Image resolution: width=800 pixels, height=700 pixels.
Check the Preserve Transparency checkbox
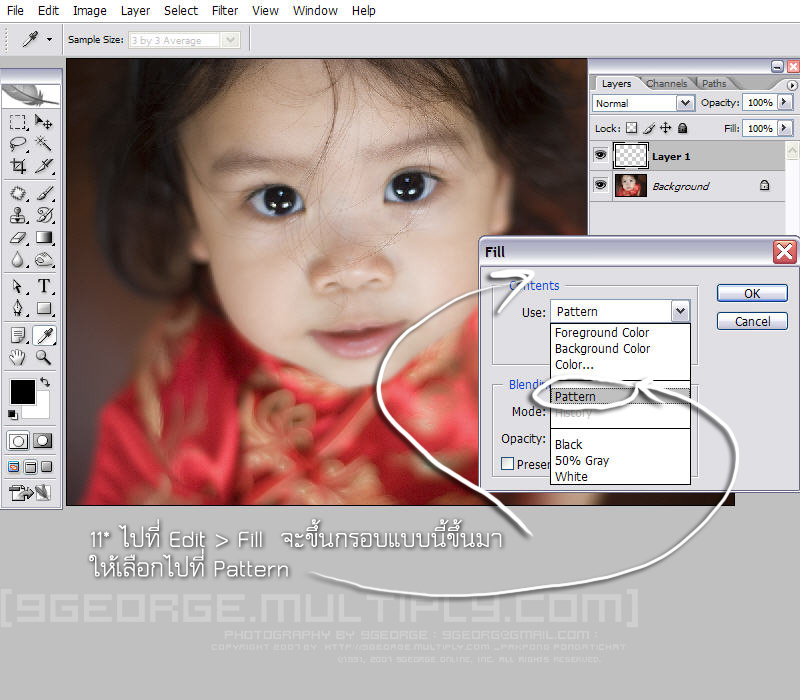coord(507,463)
